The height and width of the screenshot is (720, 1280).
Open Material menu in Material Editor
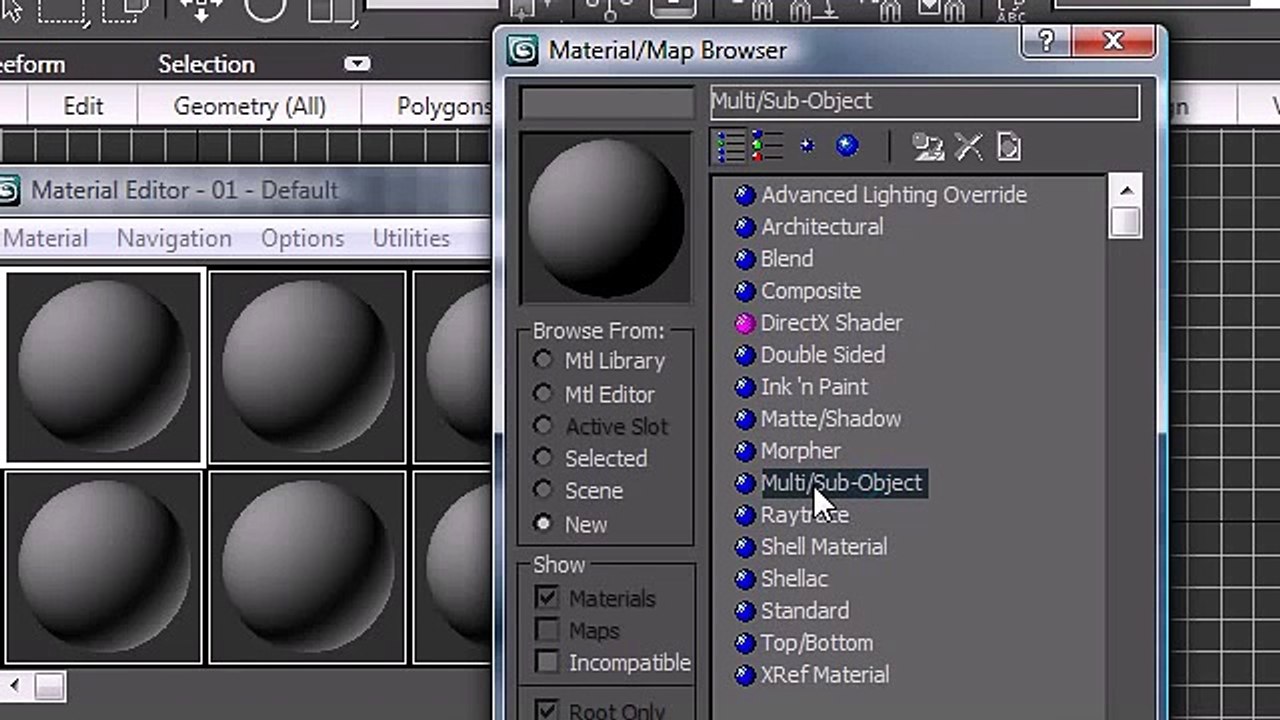click(45, 238)
